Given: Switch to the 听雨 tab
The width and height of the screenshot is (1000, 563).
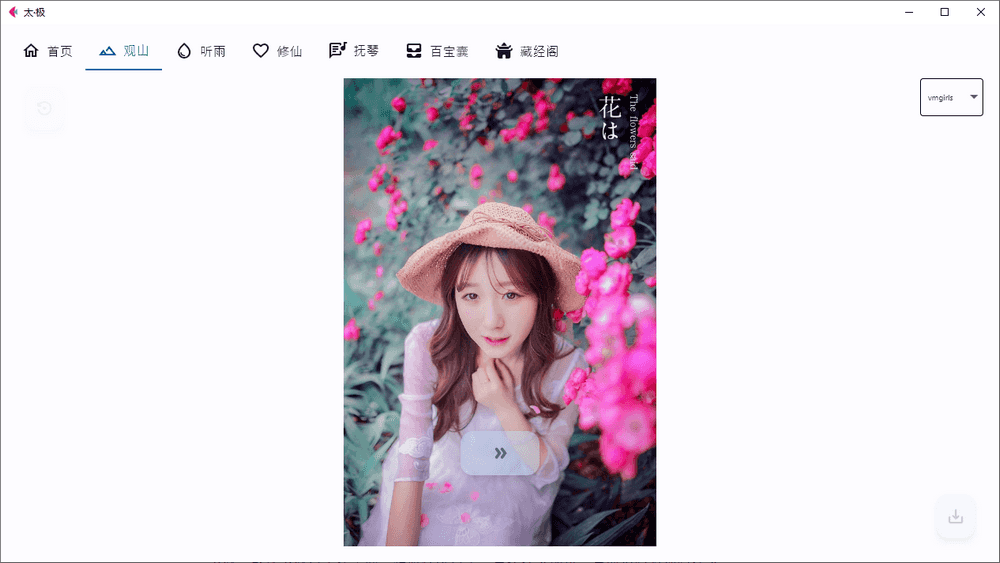Looking at the screenshot, I should 212,51.
